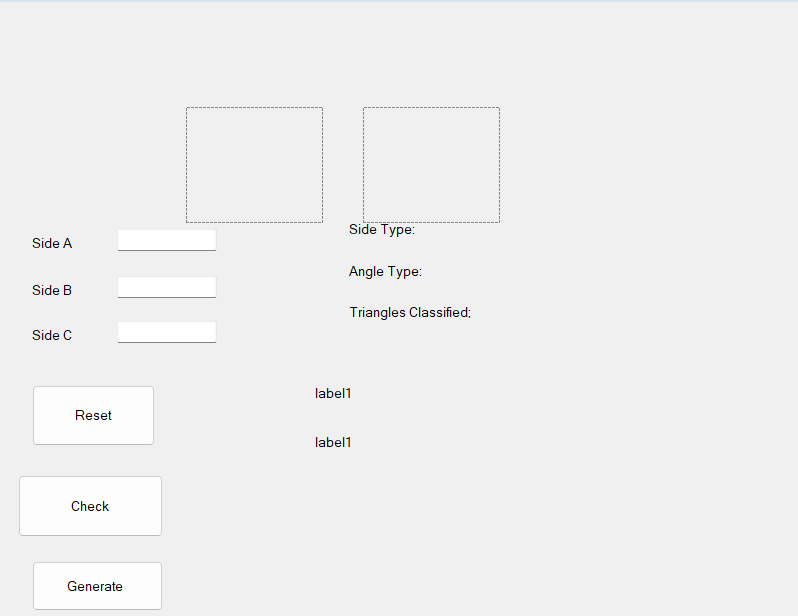Select the Side B label text
Viewport: 798px width, 616px height.
(52, 290)
